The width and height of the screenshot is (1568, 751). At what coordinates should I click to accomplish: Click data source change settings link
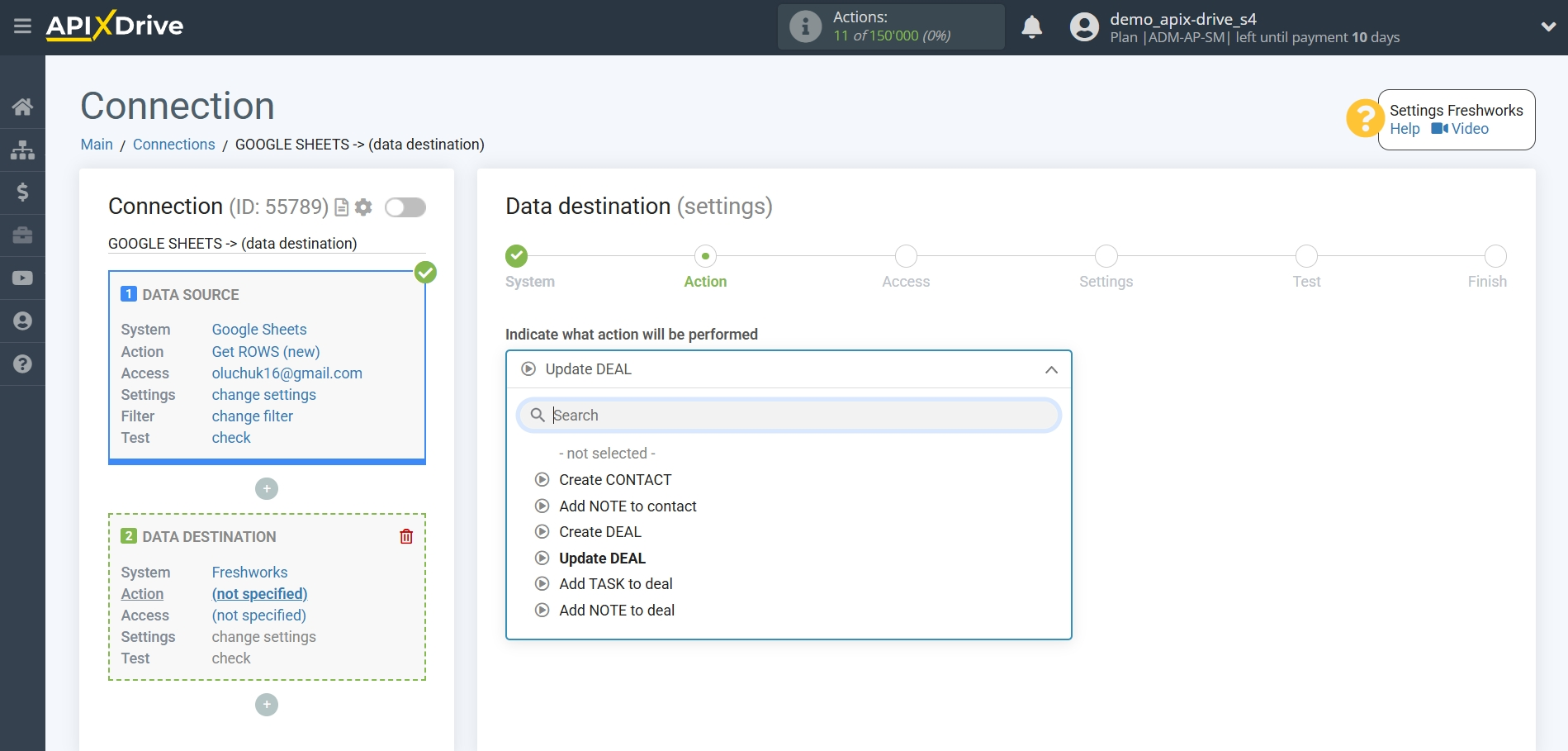click(264, 395)
